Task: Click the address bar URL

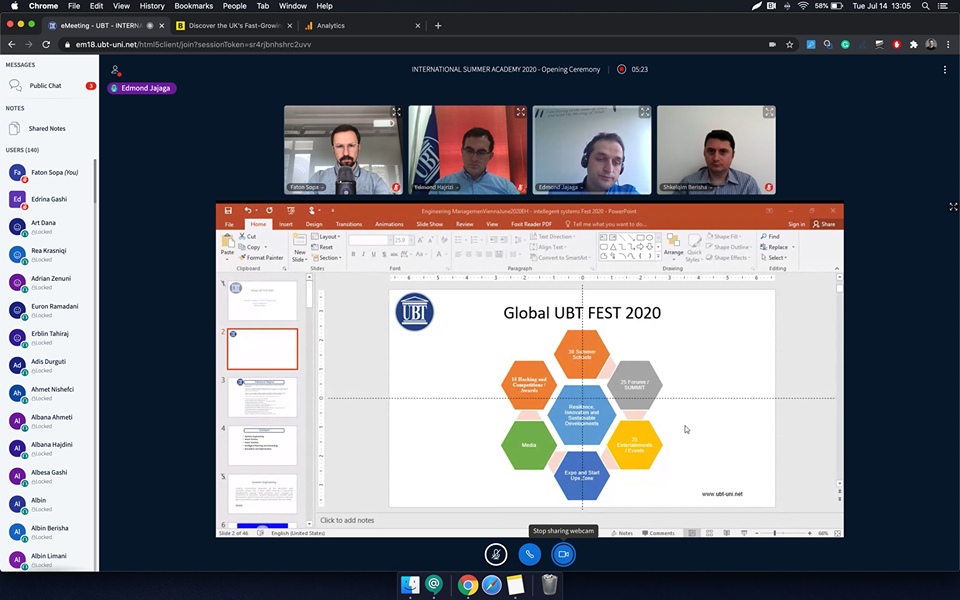Action: (193, 45)
